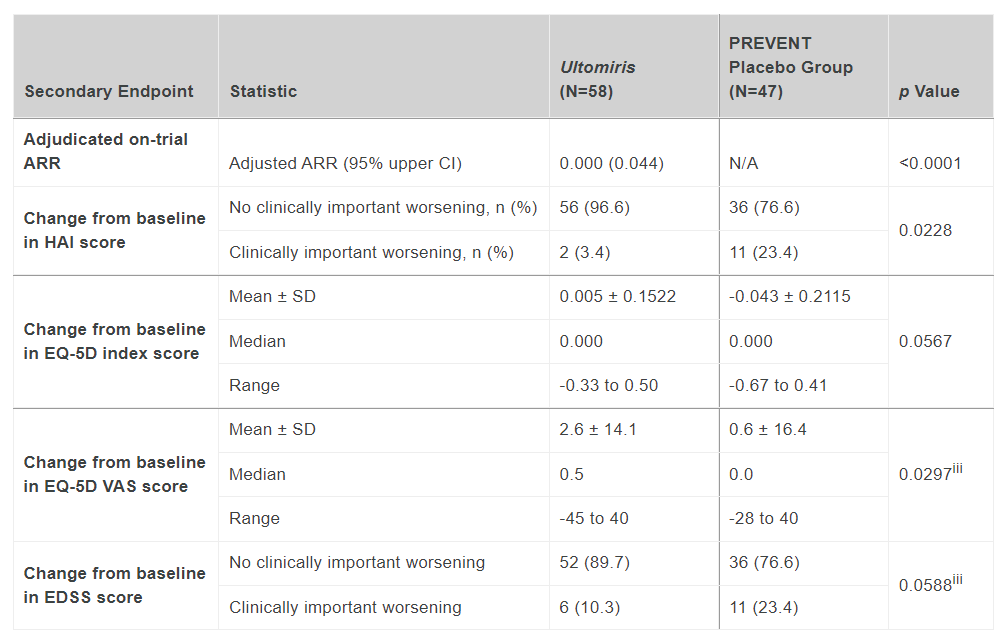Select the Adjudicated on-trial ARR row label
1005x640 pixels.
pyautogui.click(x=106, y=151)
